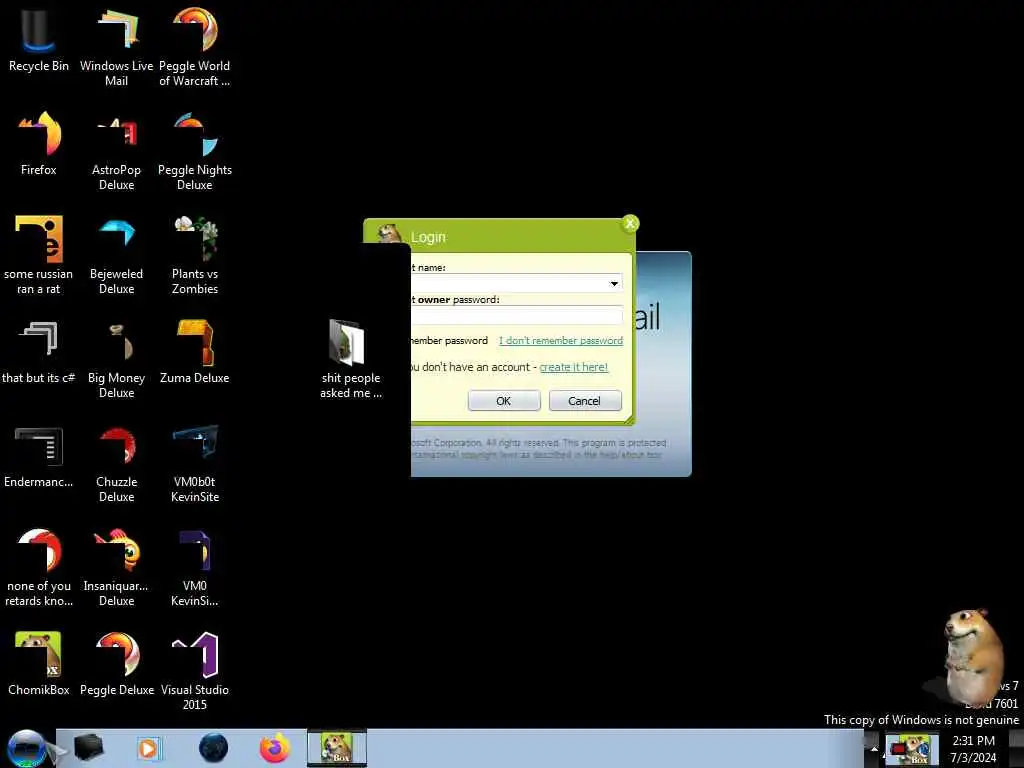Click the account name combo box field
The width and height of the screenshot is (1024, 768).
[x=517, y=283]
